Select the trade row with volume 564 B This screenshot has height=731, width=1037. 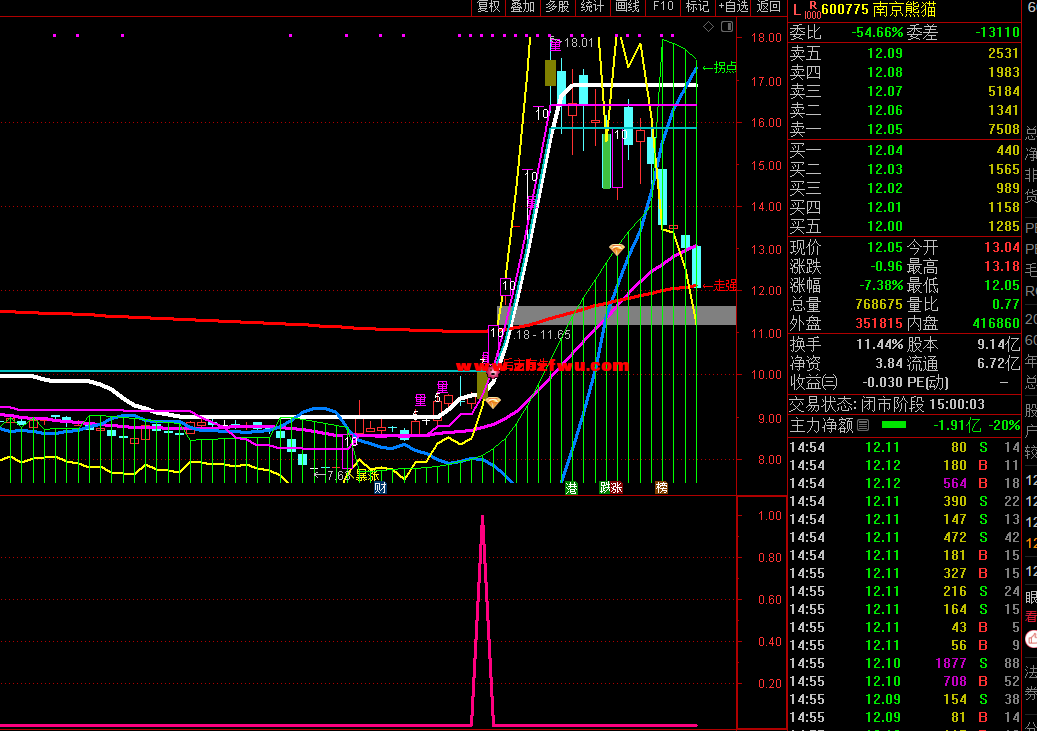pyautogui.click(x=905, y=484)
